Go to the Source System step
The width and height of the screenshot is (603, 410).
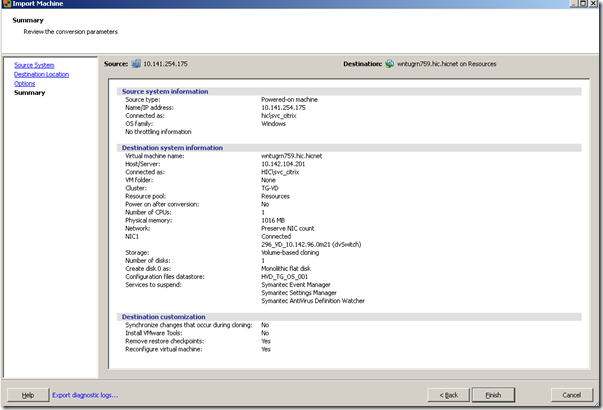[x=34, y=65]
